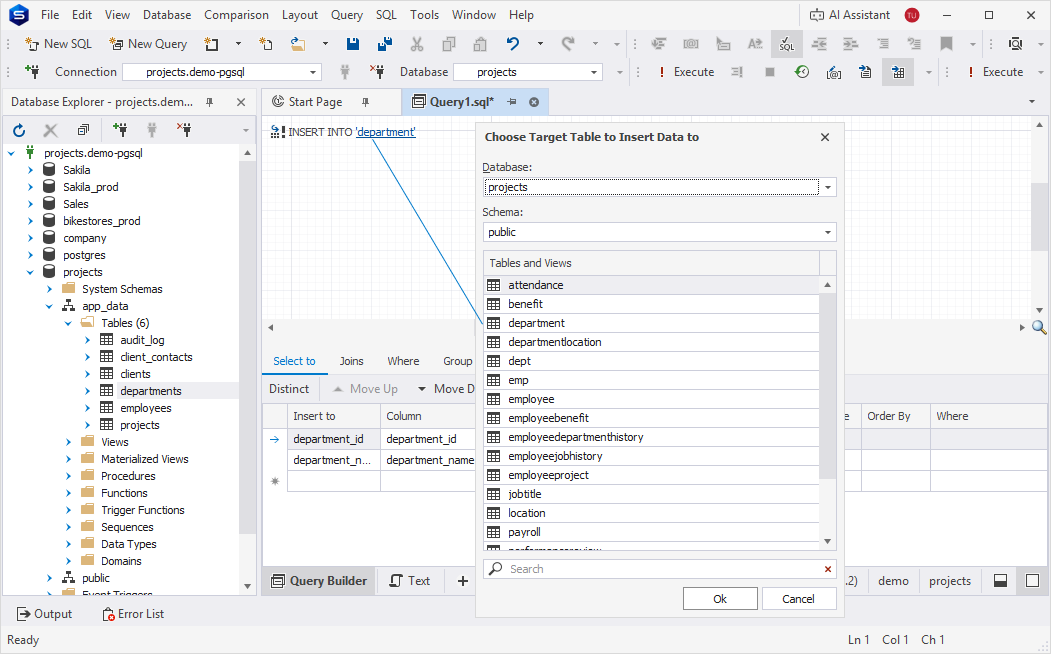Screen dimensions: 1051x654
Task: Select the payroll table in list
Action: click(652, 532)
